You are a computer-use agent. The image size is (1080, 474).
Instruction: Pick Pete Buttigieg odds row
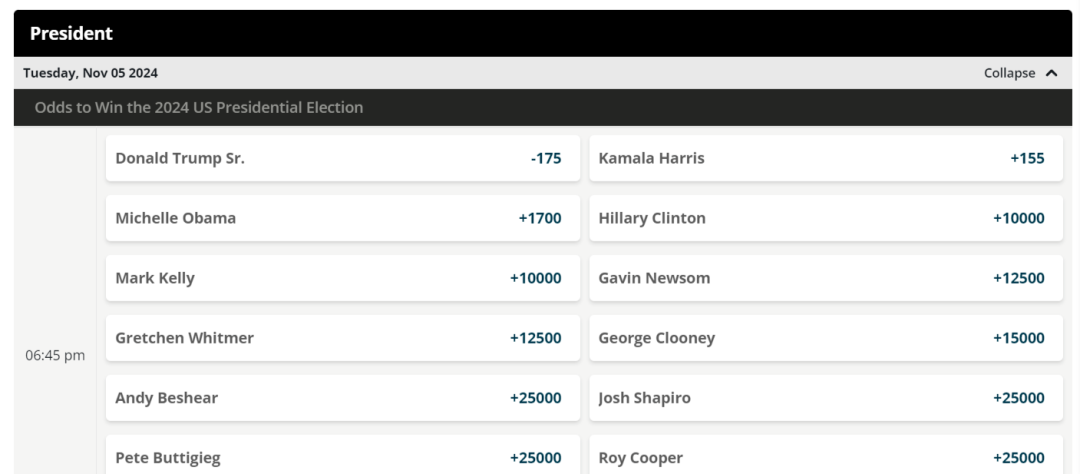pyautogui.click(x=343, y=455)
